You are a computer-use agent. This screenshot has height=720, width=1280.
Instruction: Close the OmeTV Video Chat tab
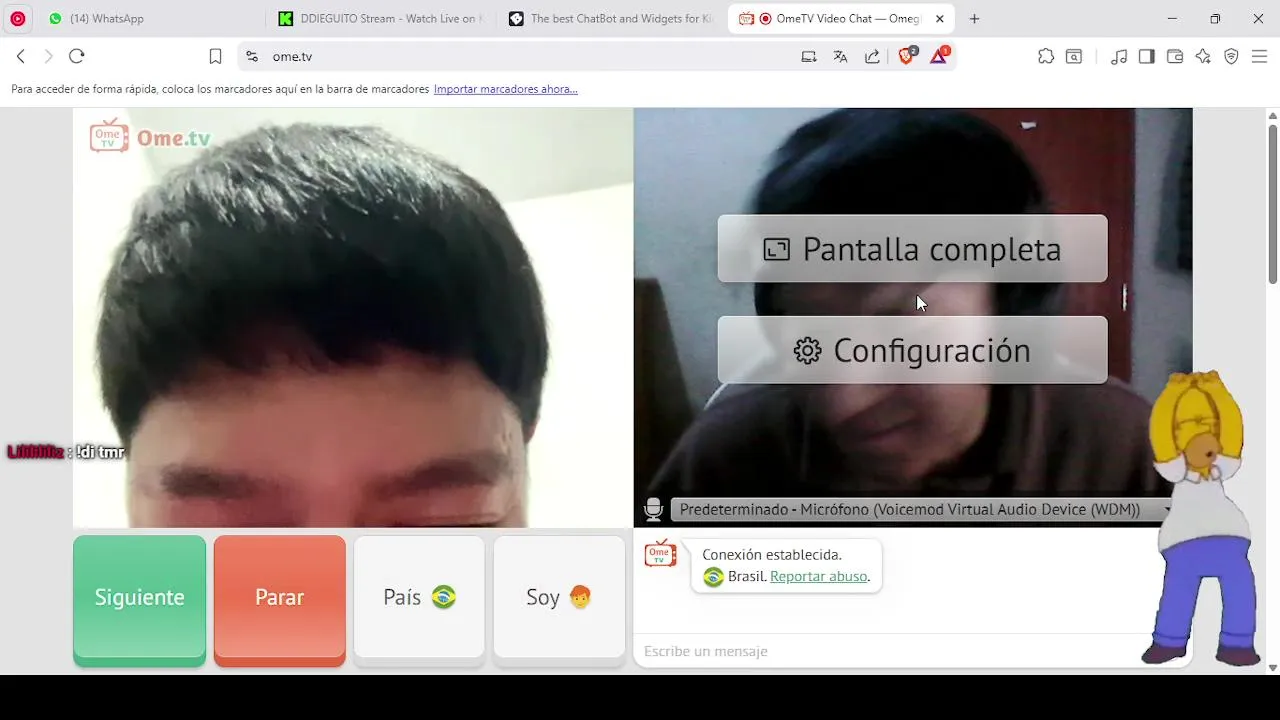coord(939,19)
